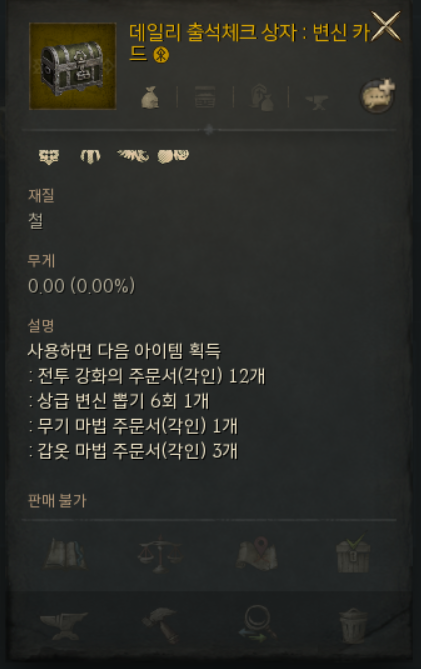Click the first class emblem icon
Viewport: 421px width, 669px height.
click(x=49, y=156)
